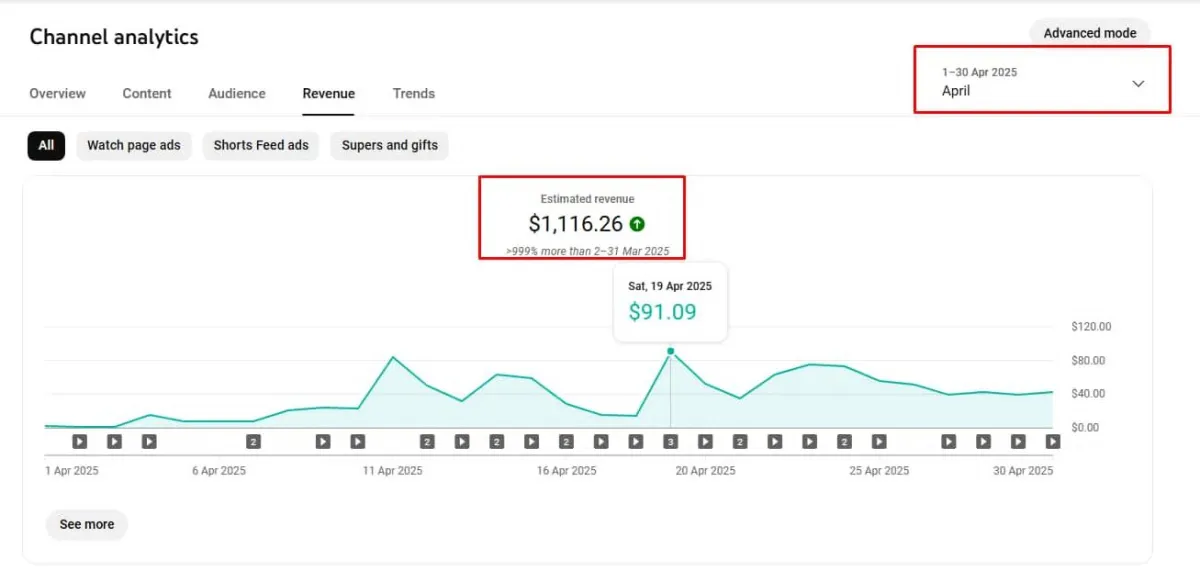This screenshot has width=1200, height=582.
Task: Click the video marker under 9 Apr
Action: click(323, 441)
